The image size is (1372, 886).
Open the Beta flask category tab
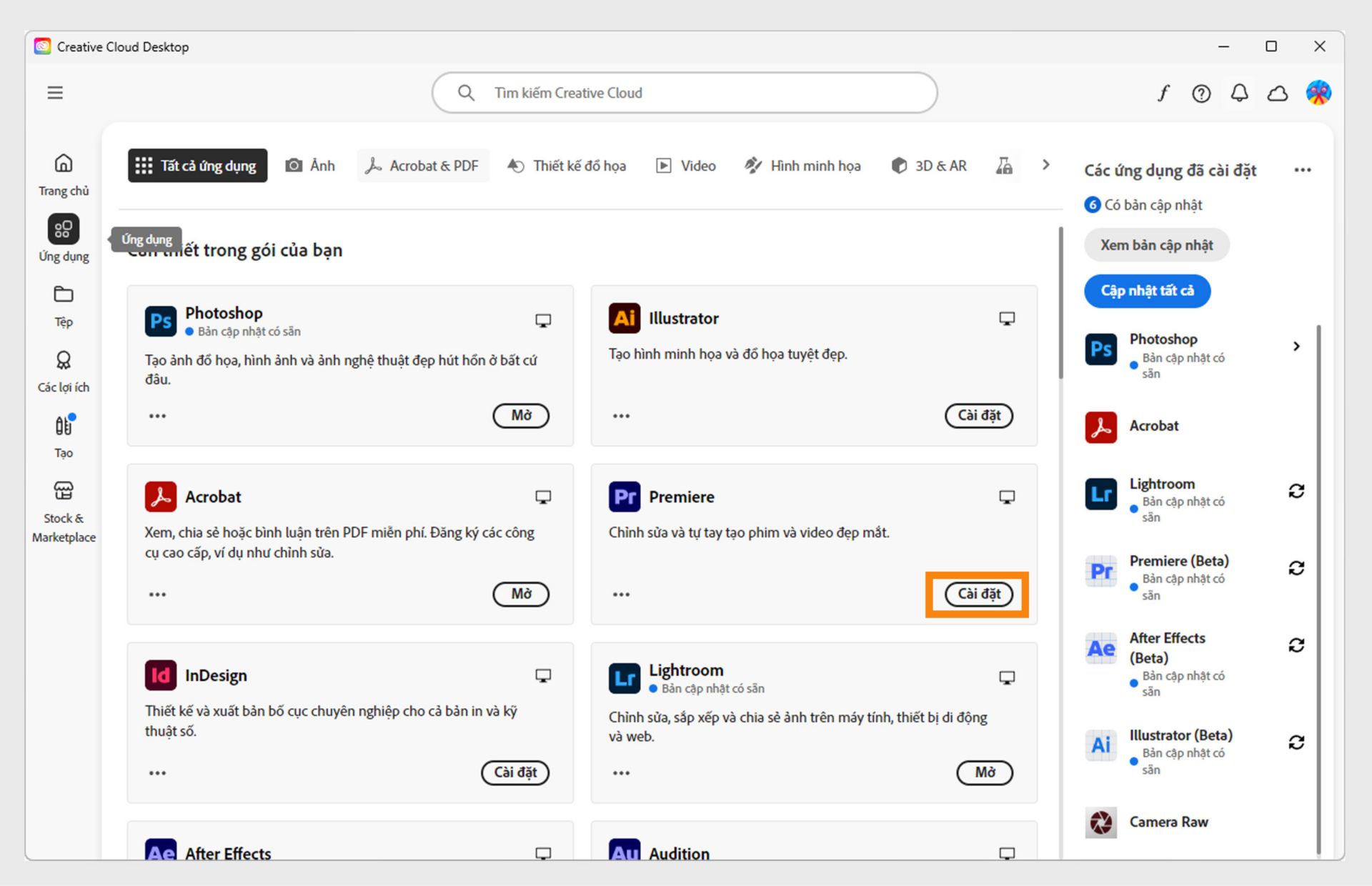coord(1004,166)
